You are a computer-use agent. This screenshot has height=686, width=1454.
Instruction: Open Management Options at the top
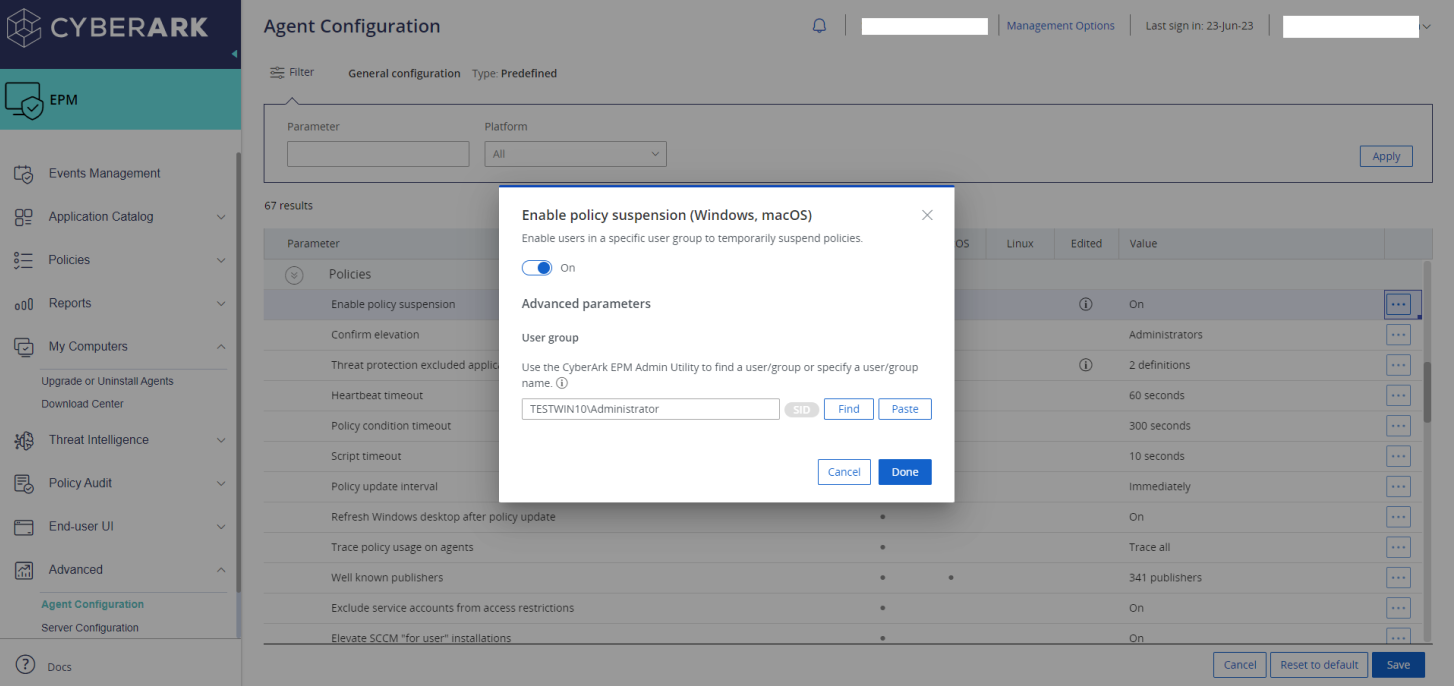tap(1060, 25)
